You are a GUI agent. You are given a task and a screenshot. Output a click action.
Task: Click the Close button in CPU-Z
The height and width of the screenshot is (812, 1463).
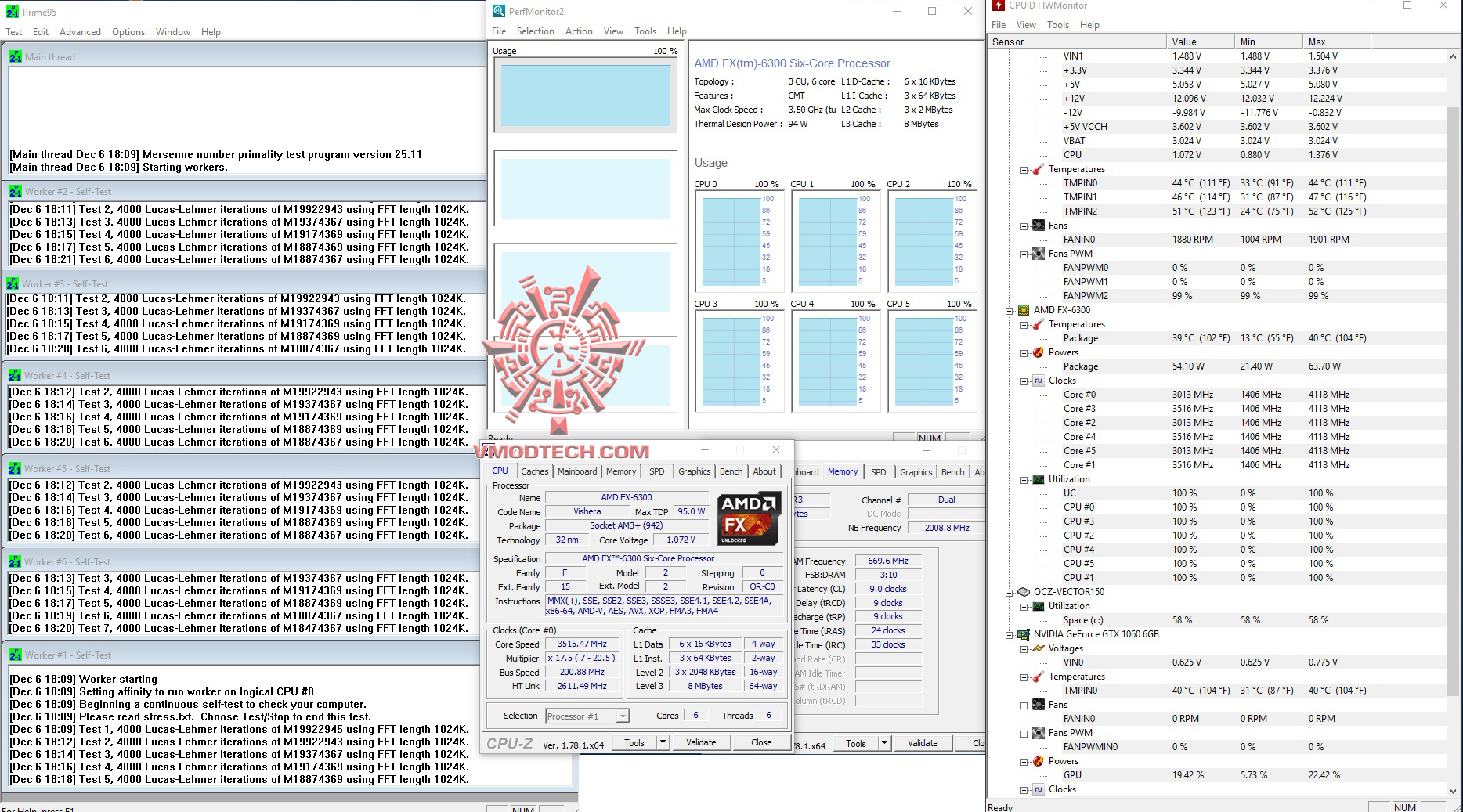(761, 742)
